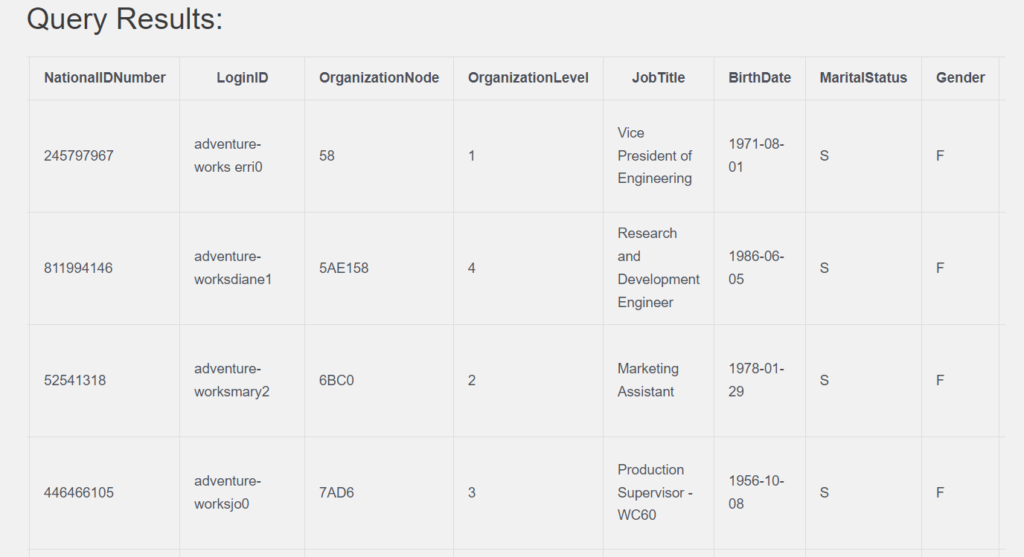Click the NationalIDNumber column header
Viewport: 1024px width, 557px height.
(105, 78)
